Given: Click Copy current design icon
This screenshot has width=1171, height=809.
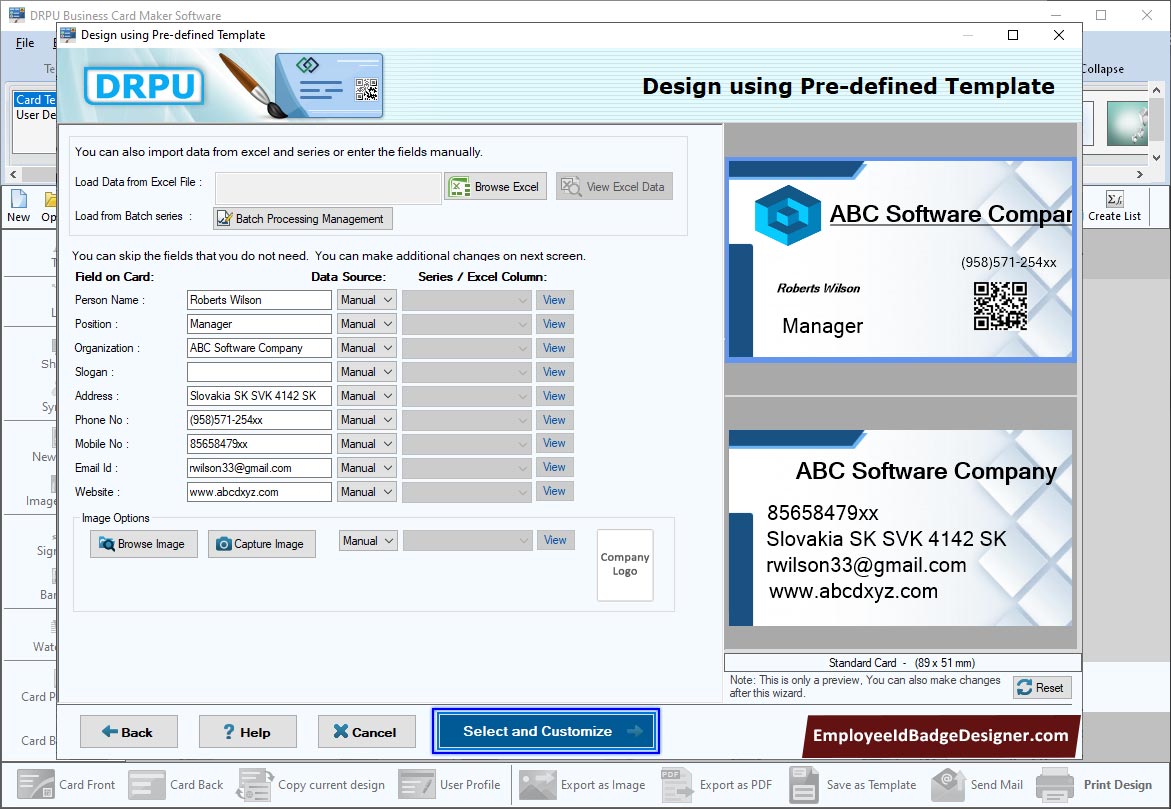Looking at the screenshot, I should click(255, 784).
